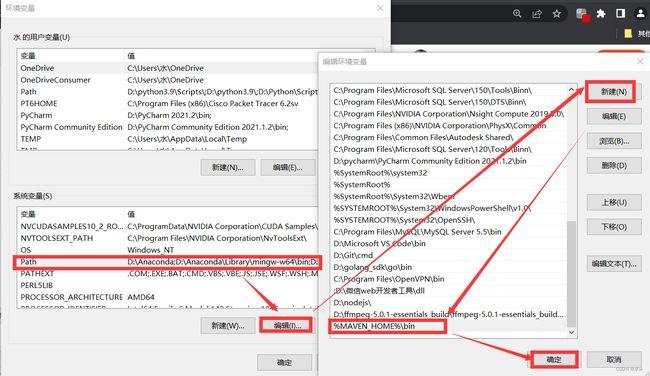
Task: Select the Autodesk Shared\ path entry
Action: pos(449,137)
